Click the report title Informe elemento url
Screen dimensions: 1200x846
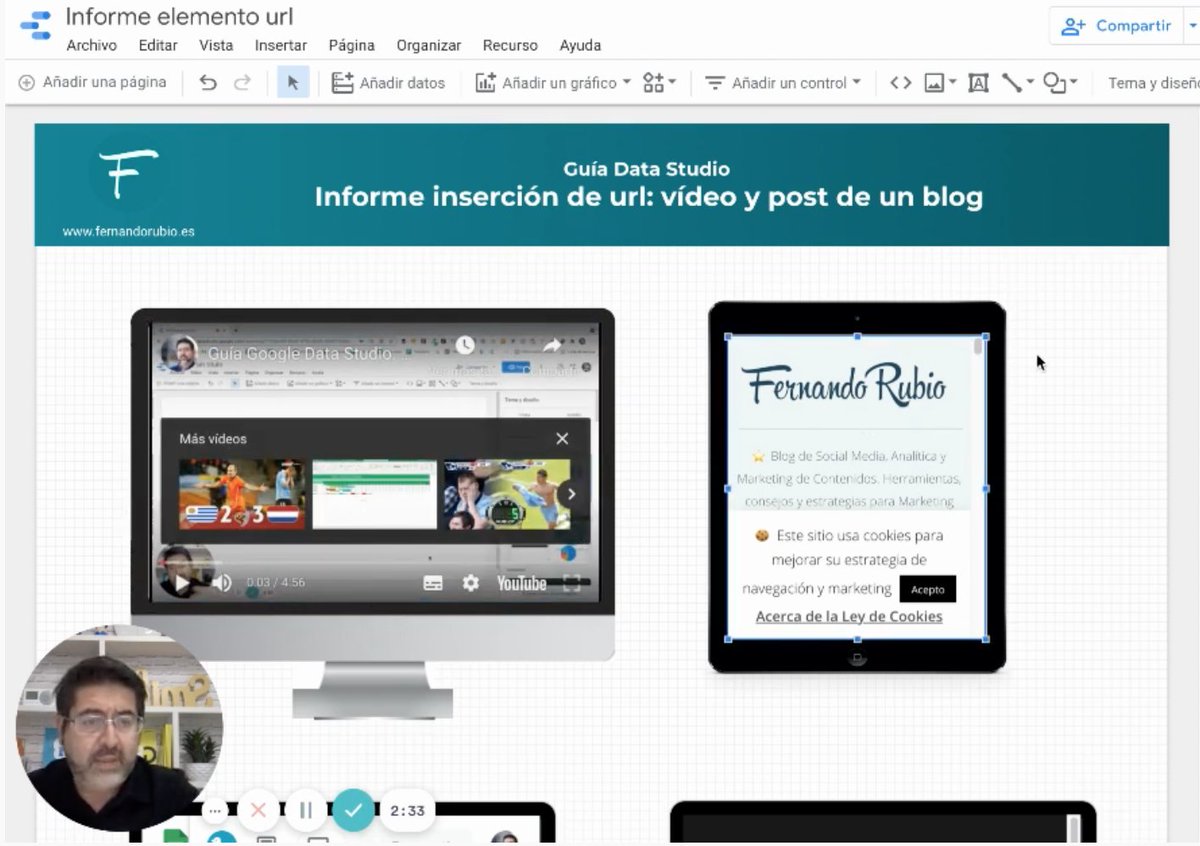click(180, 17)
